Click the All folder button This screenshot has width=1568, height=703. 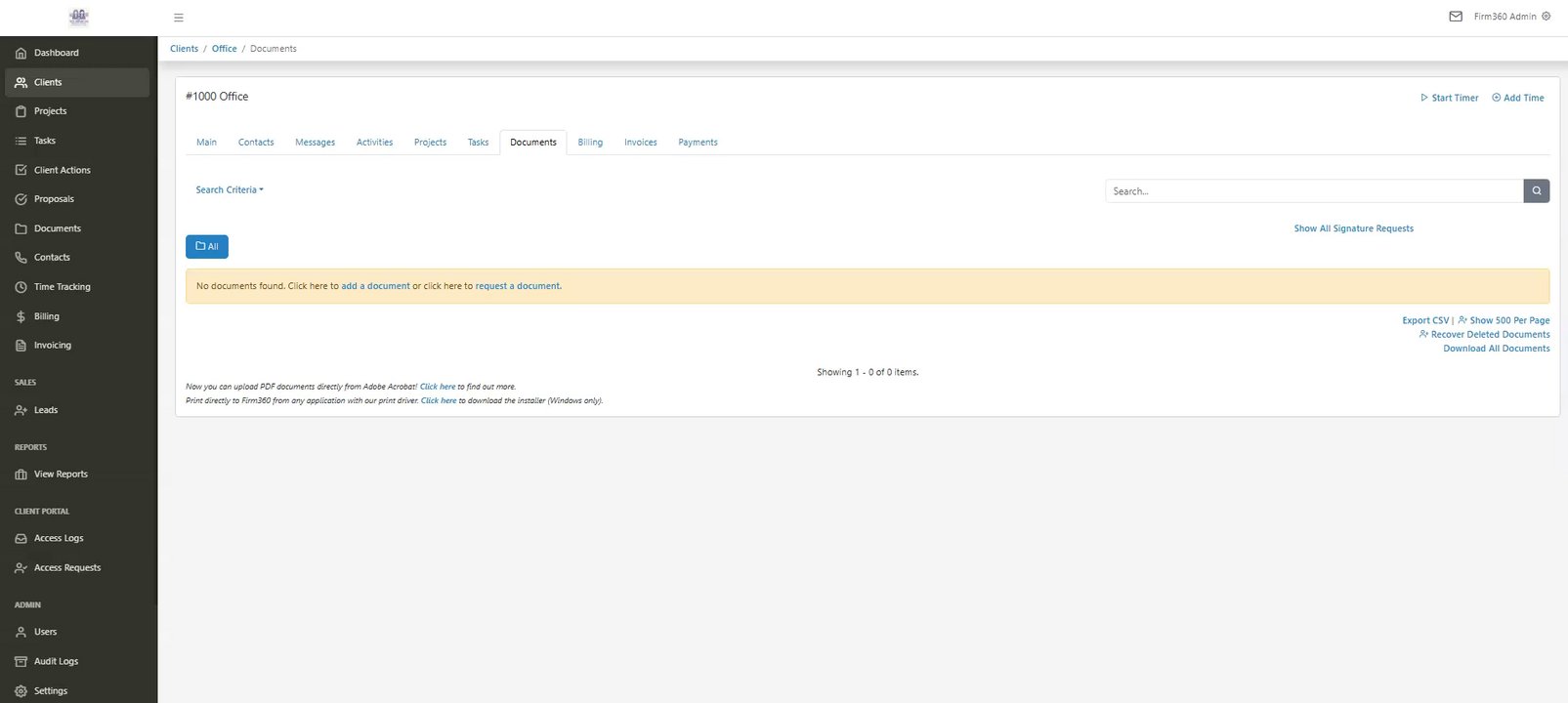(207, 247)
